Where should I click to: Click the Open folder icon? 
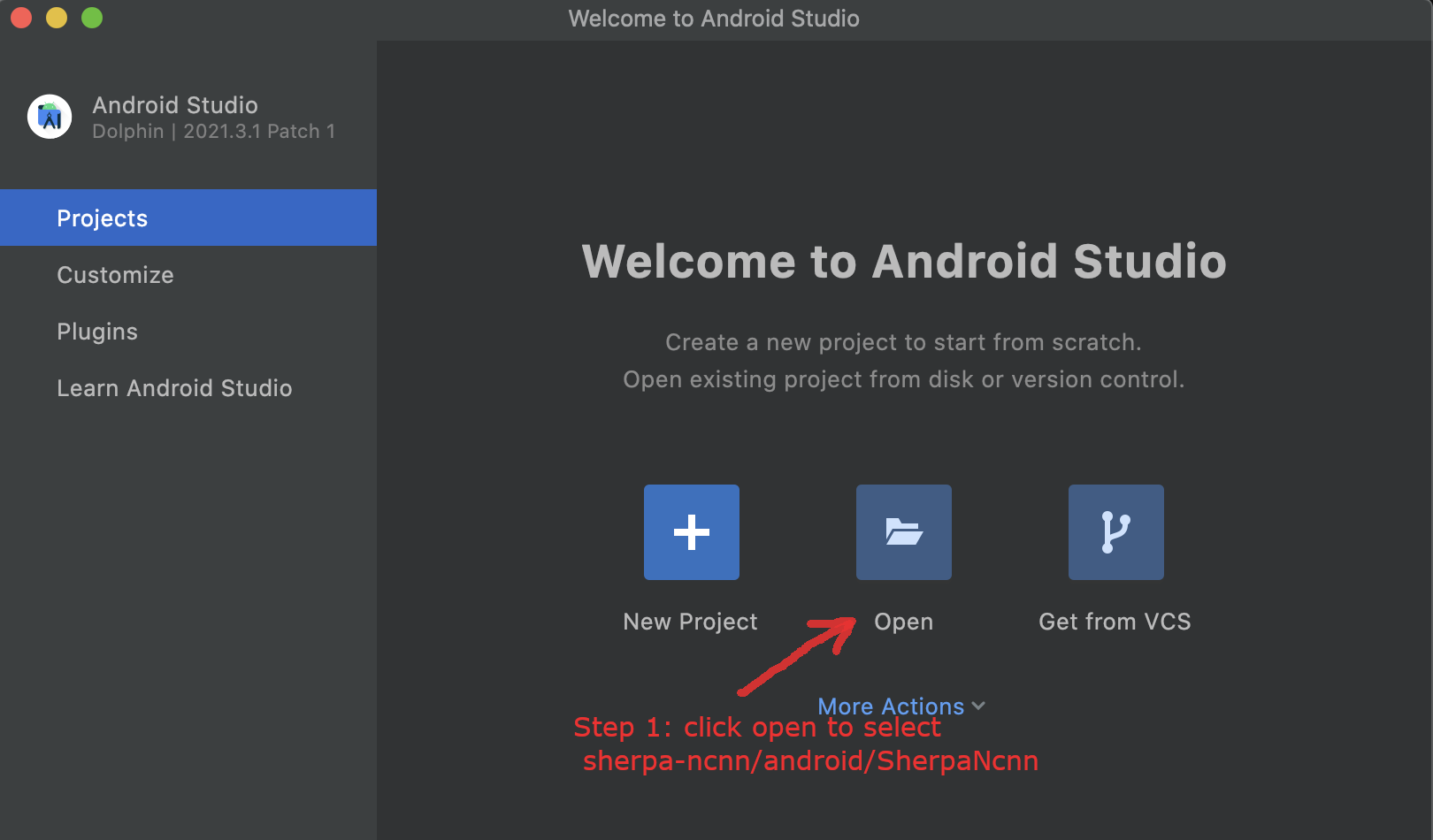coord(903,532)
